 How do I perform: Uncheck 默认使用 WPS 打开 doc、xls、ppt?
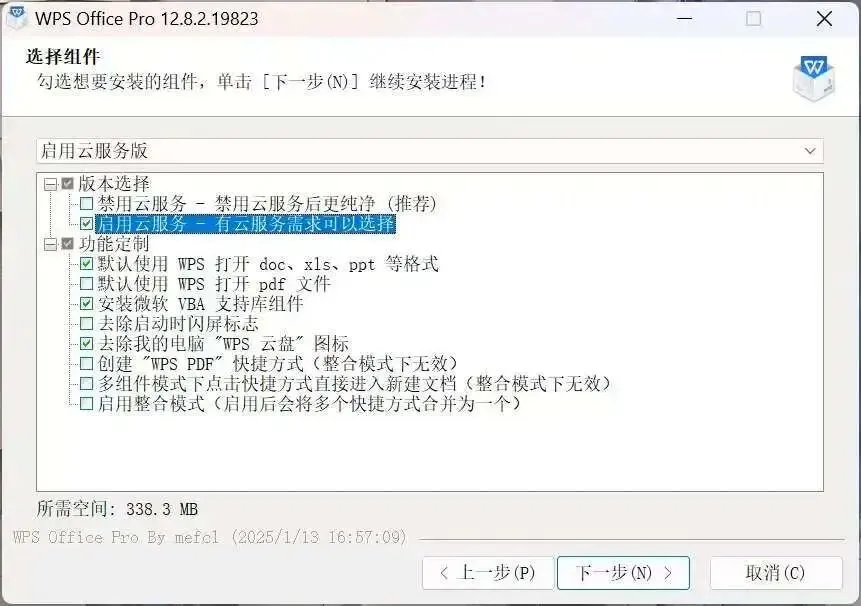point(86,263)
